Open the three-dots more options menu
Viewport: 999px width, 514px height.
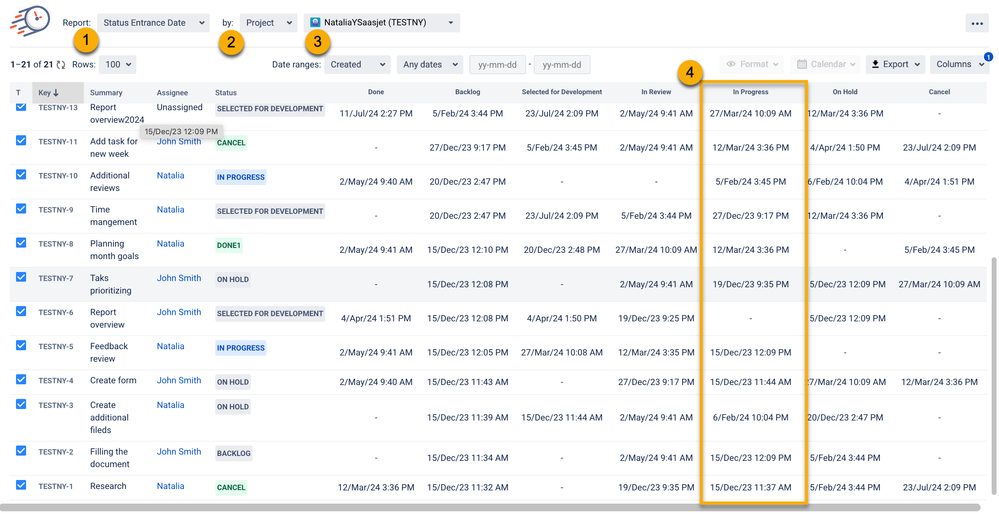pyautogui.click(x=977, y=23)
